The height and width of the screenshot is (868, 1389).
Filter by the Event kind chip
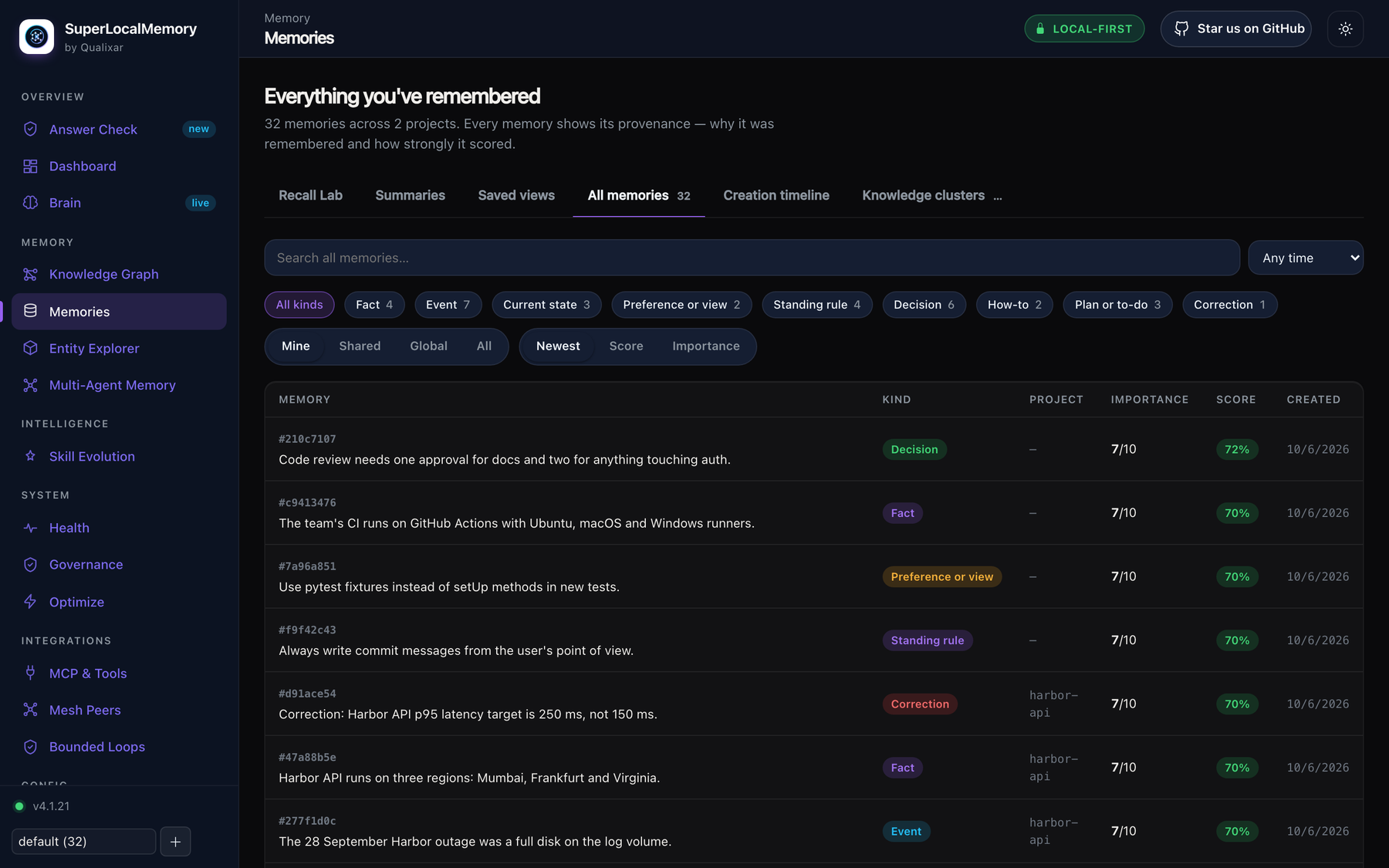pyautogui.click(x=448, y=305)
